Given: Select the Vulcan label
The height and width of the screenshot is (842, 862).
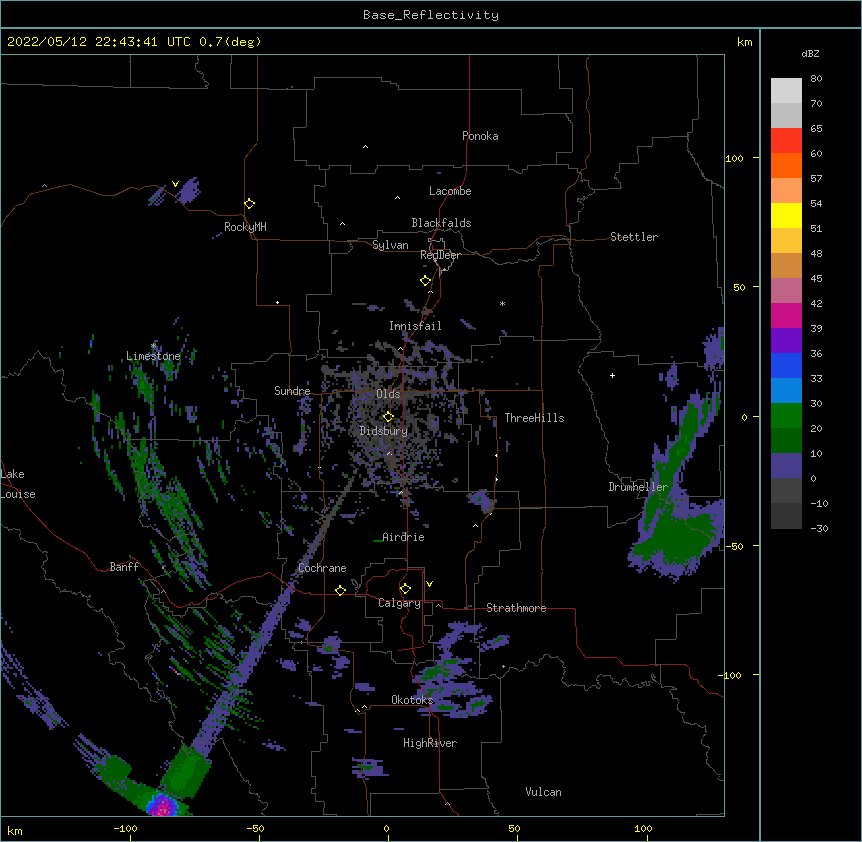Looking at the screenshot, I should coord(543,792).
